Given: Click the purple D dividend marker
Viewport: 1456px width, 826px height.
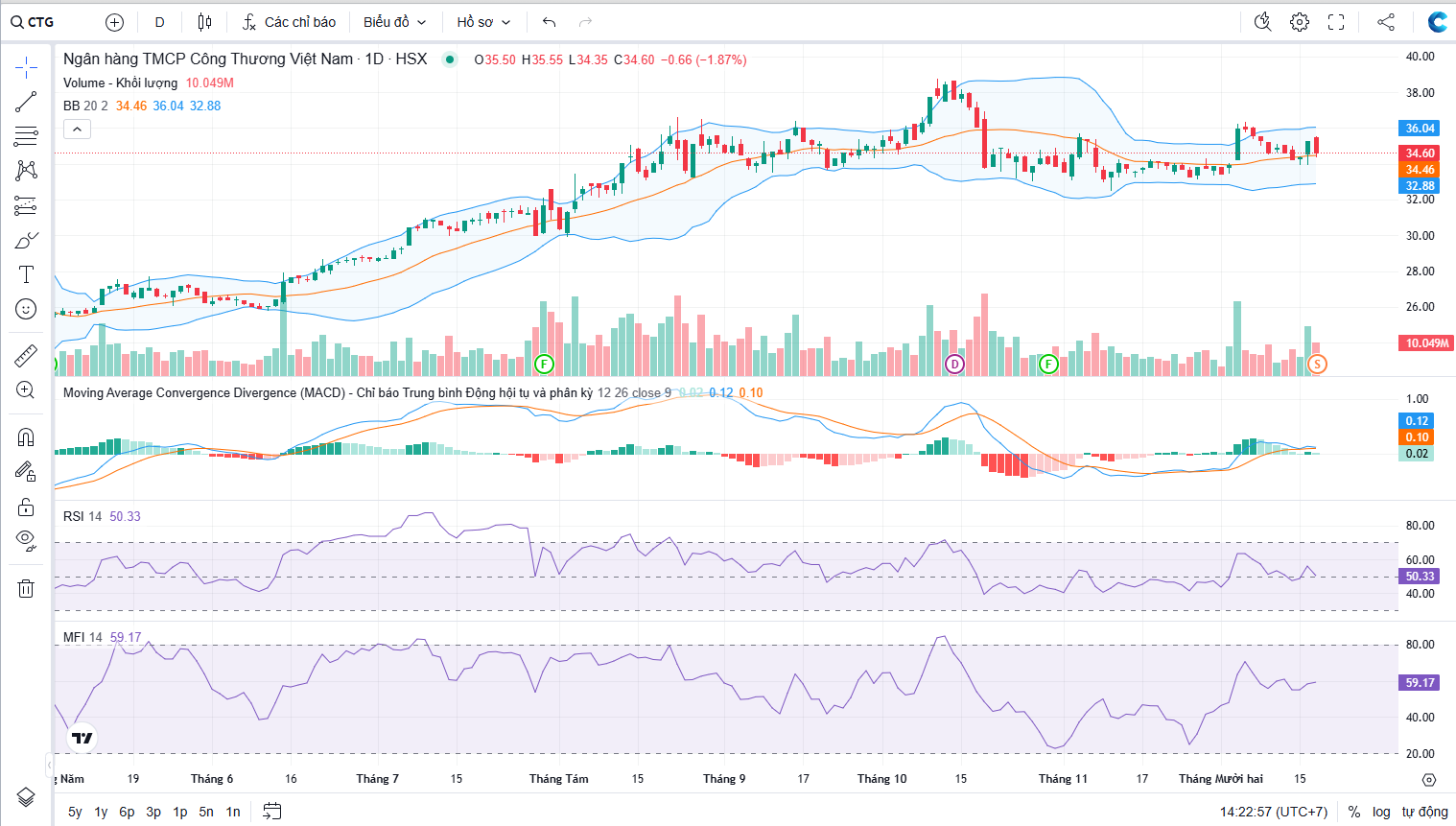Looking at the screenshot, I should click(x=954, y=364).
